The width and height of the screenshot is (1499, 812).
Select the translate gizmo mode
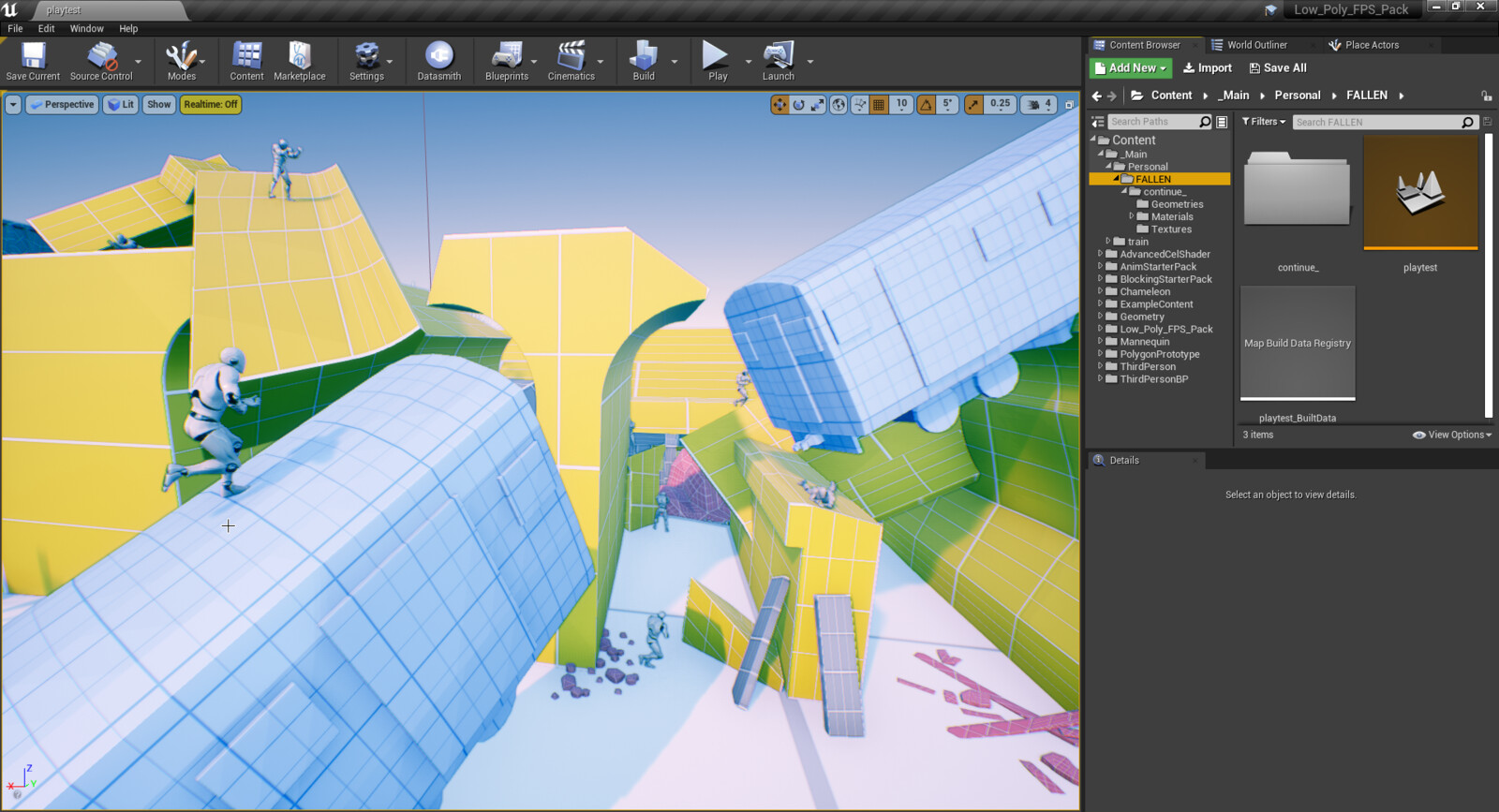pos(779,105)
